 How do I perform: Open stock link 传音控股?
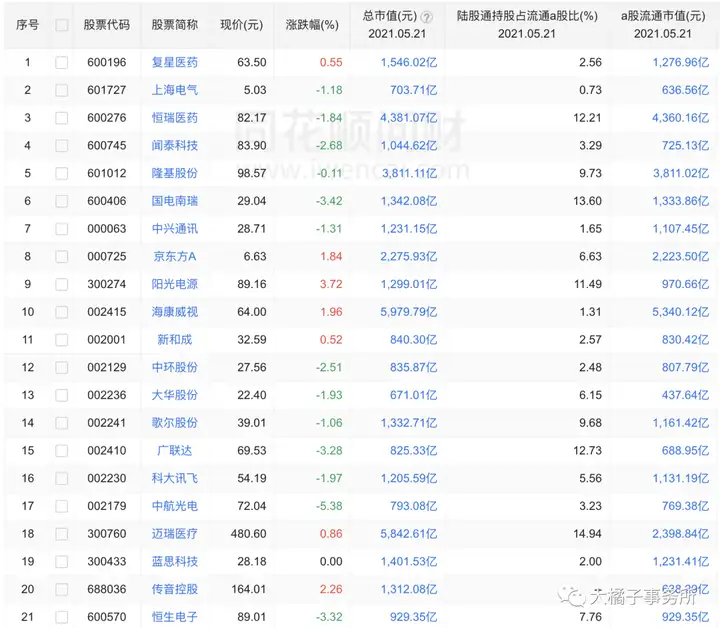(x=174, y=589)
